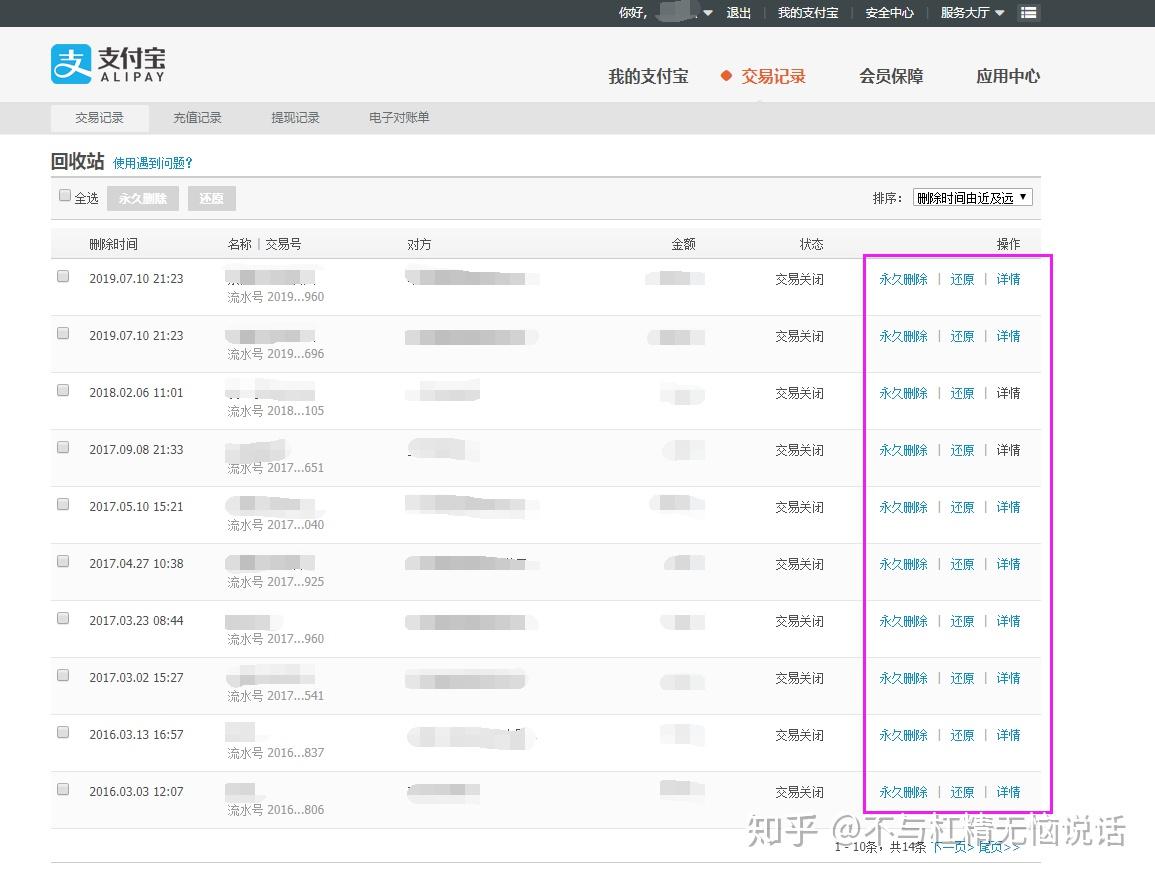This screenshot has height=877, width=1155.
Task: Click 退出 in the top bar
Action: coord(738,13)
